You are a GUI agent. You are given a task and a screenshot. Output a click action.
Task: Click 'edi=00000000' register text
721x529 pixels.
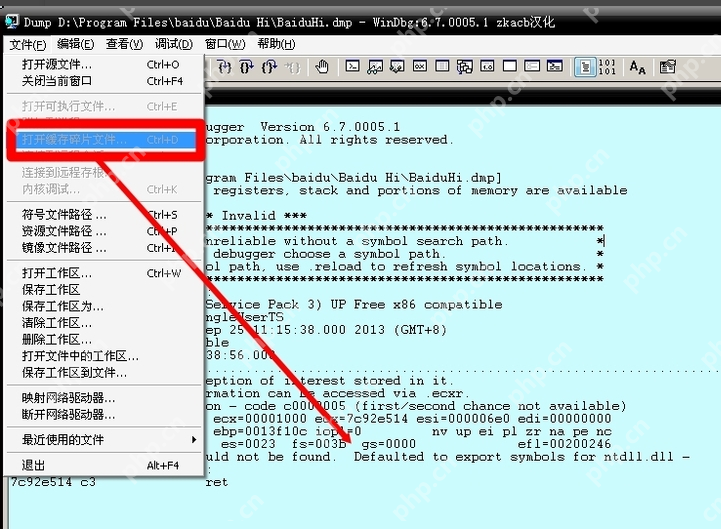(564, 419)
